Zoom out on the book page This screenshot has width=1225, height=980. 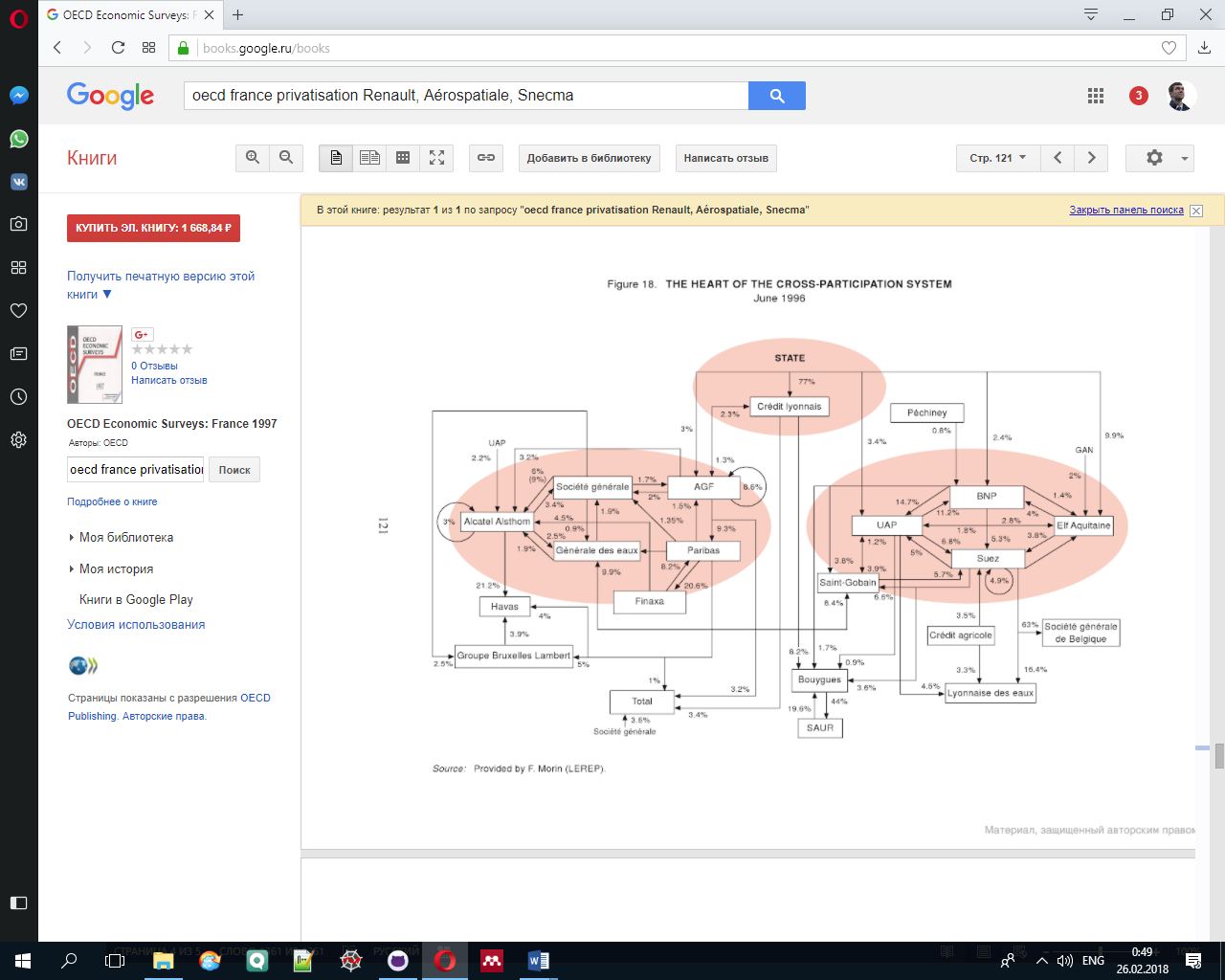(x=286, y=158)
